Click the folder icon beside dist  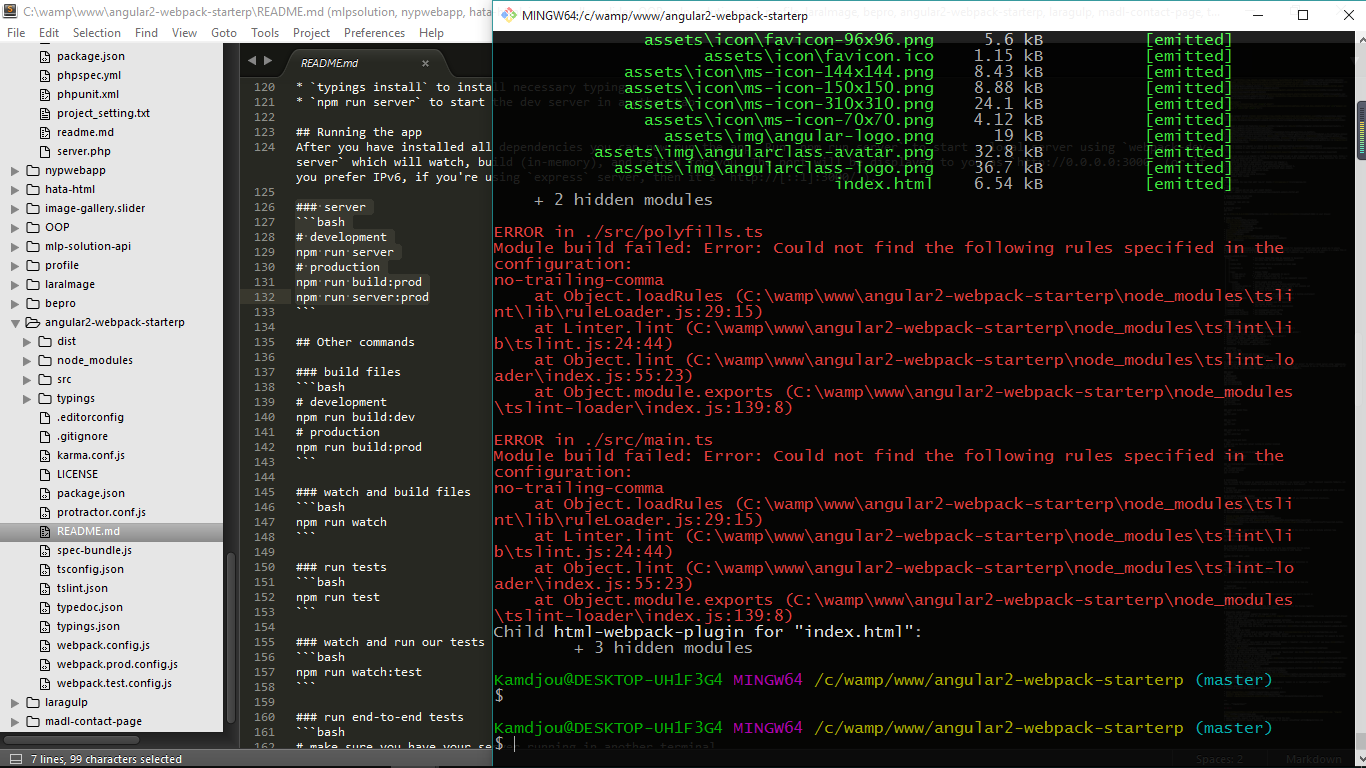[45, 341]
